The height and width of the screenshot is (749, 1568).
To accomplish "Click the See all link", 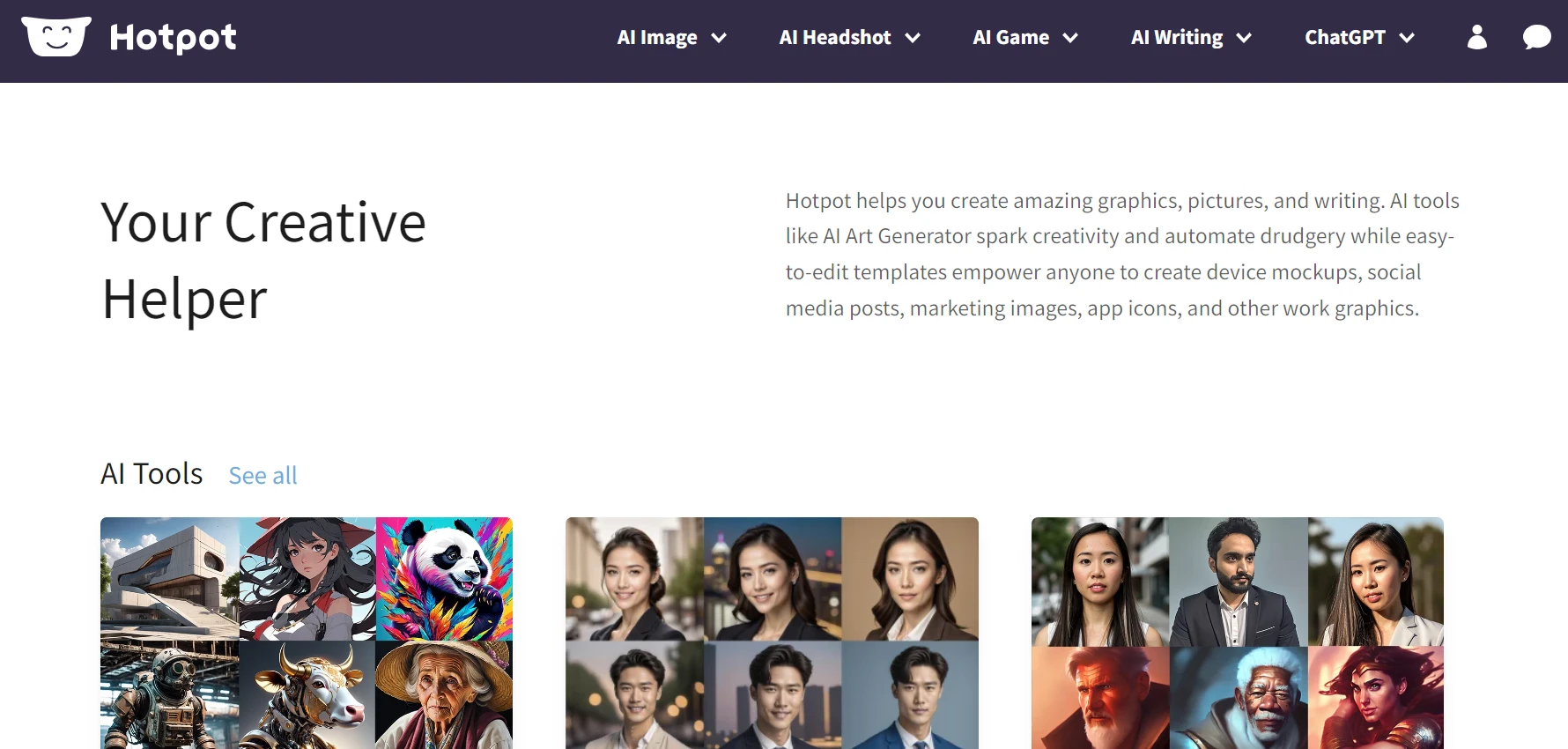I will point(263,476).
